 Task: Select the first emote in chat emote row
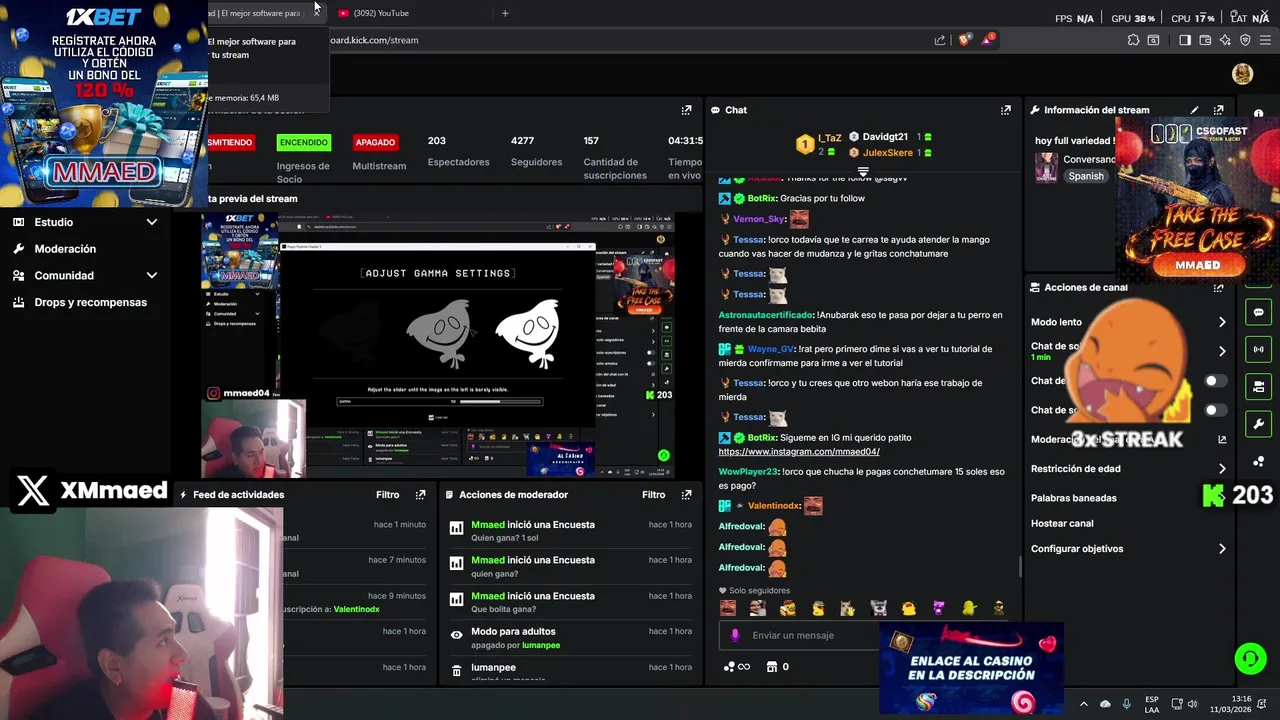pos(728,608)
